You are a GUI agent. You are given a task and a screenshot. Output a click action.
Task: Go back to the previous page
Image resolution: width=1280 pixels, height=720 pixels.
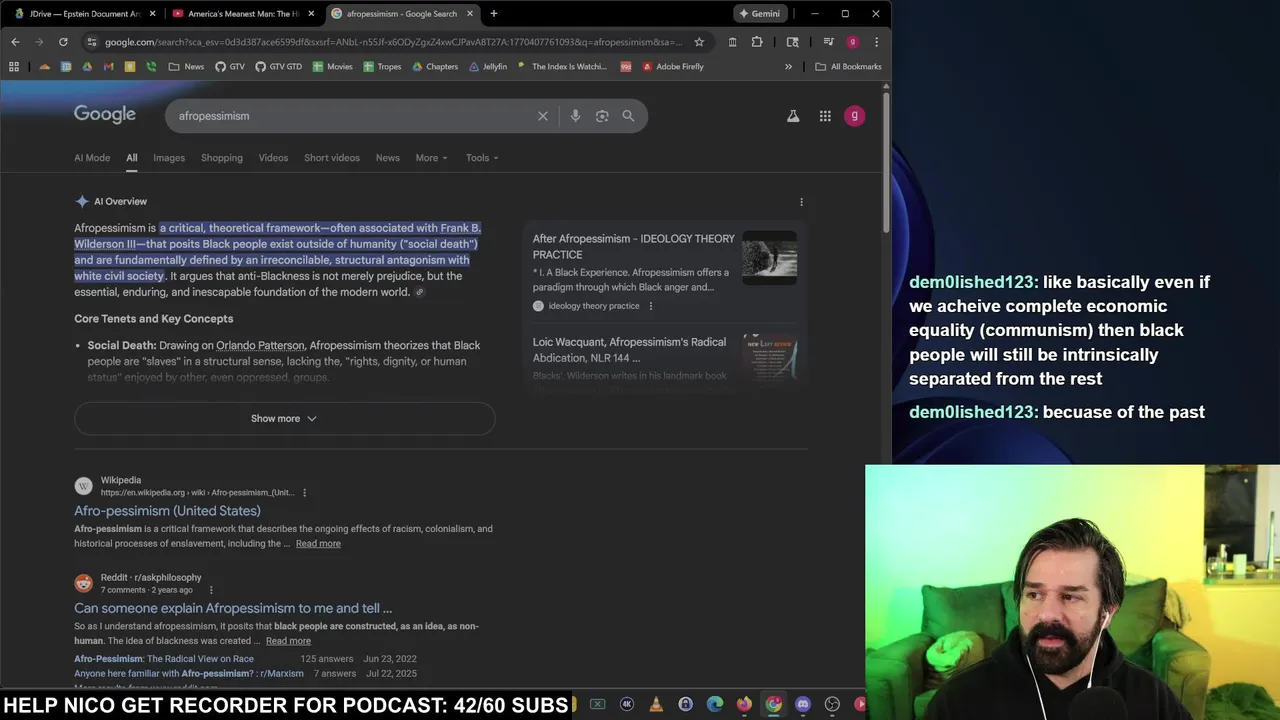click(x=15, y=42)
